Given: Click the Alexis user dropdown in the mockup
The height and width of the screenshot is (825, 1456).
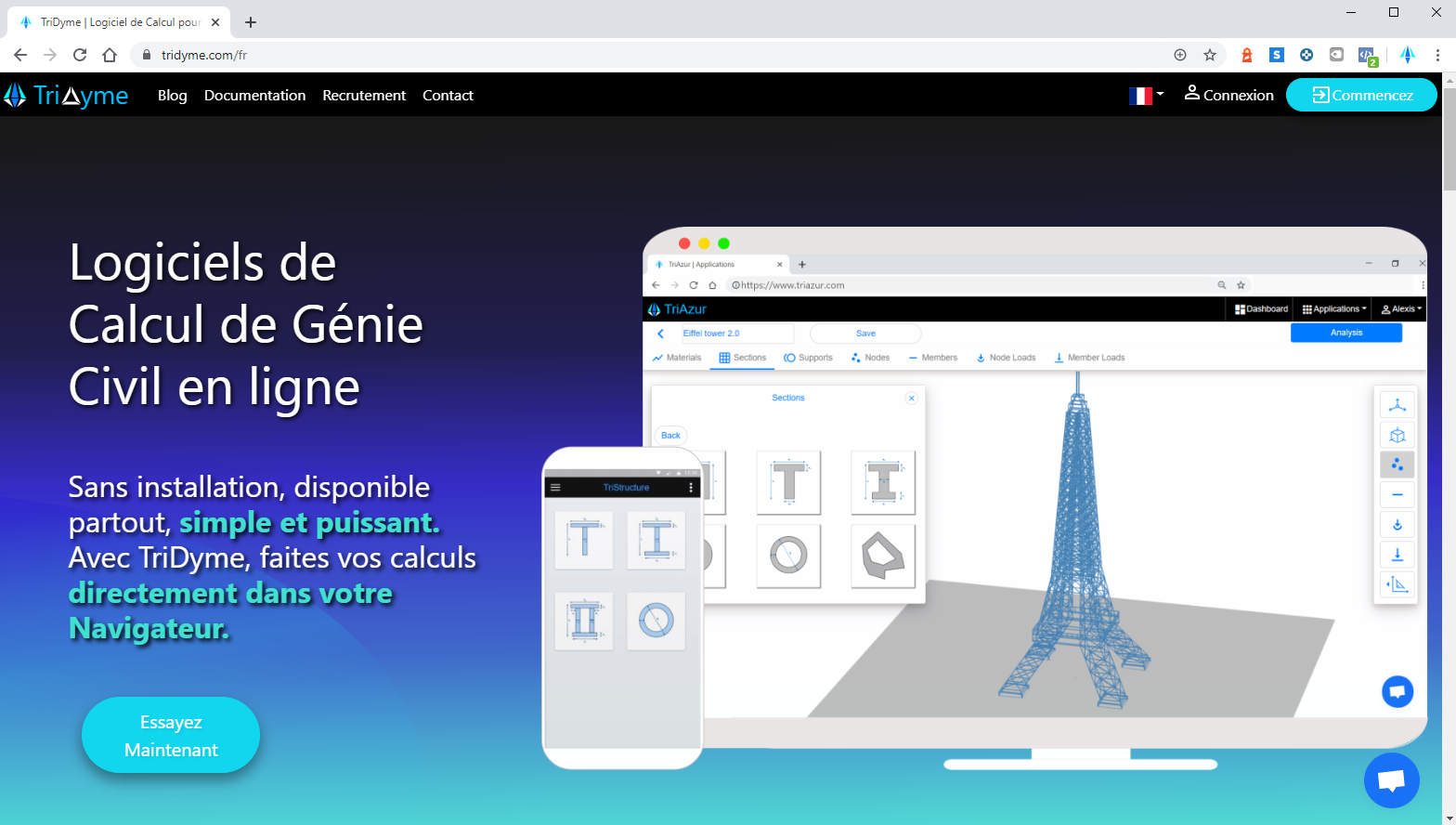Looking at the screenshot, I should (1401, 308).
